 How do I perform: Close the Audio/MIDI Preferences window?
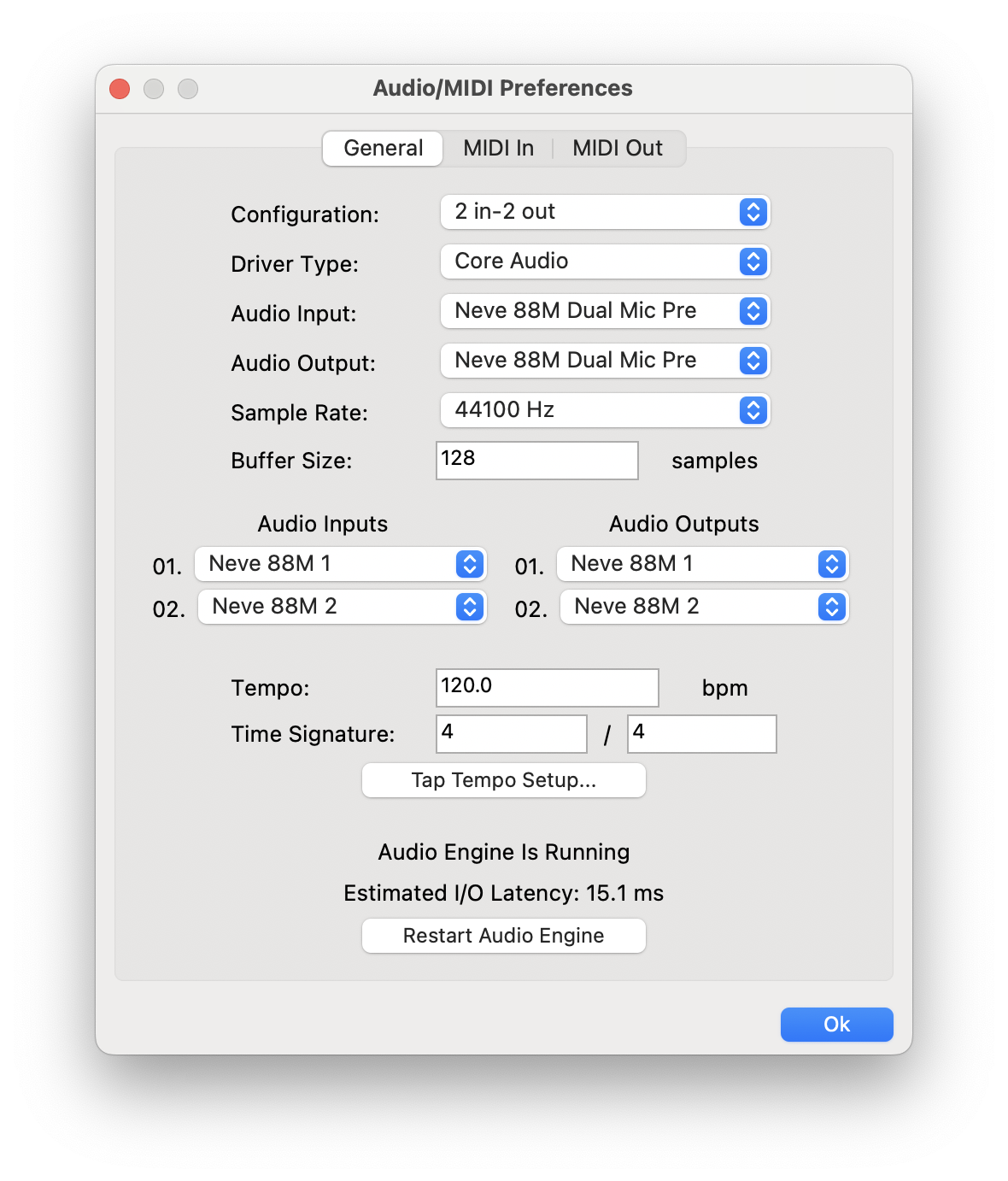(x=120, y=89)
